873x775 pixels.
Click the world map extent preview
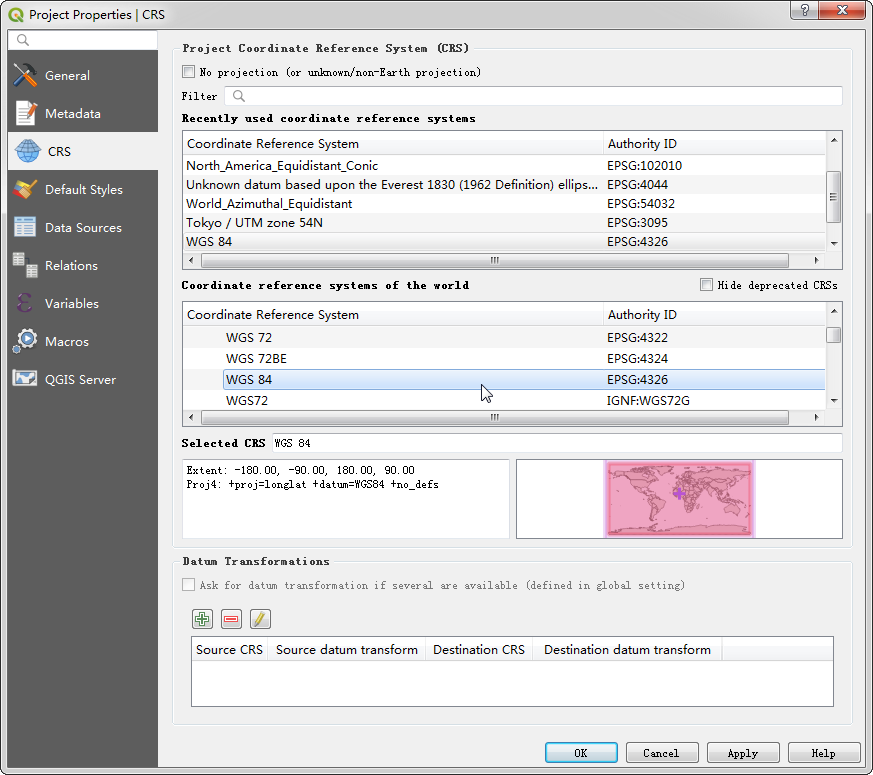pos(679,498)
